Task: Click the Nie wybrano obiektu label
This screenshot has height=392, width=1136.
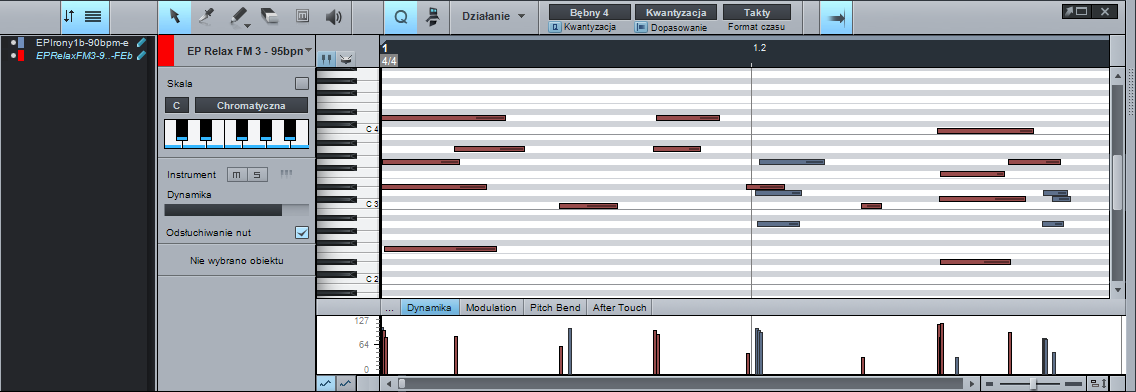Action: 237,260
